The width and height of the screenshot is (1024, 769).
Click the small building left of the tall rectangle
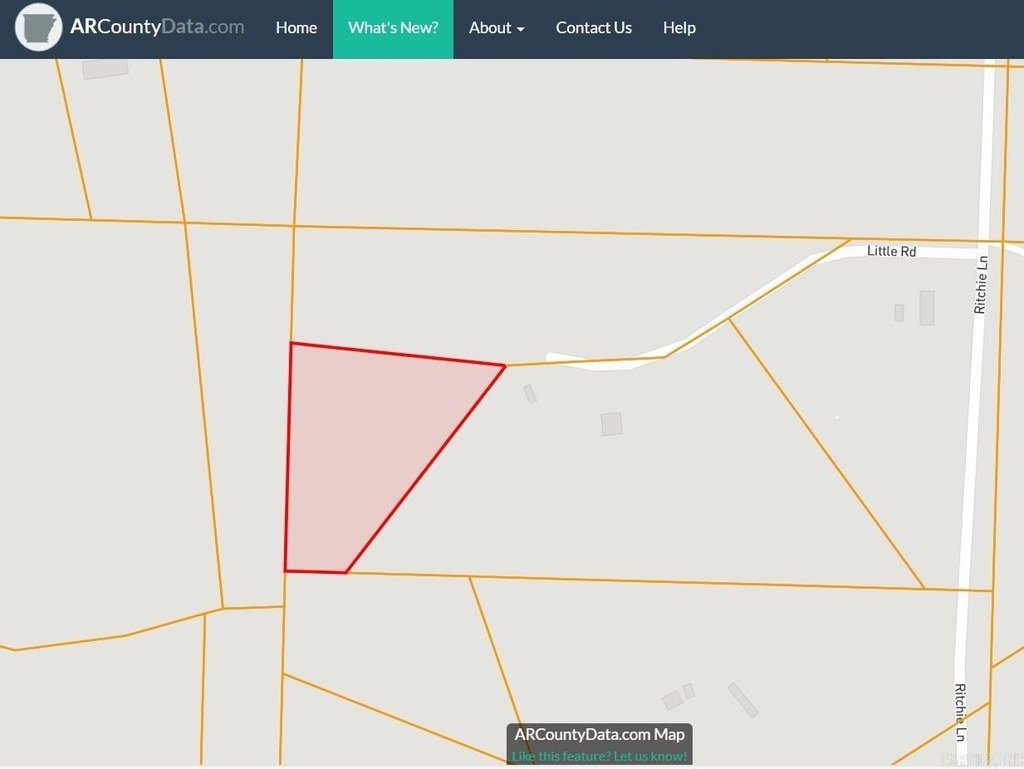tap(899, 313)
